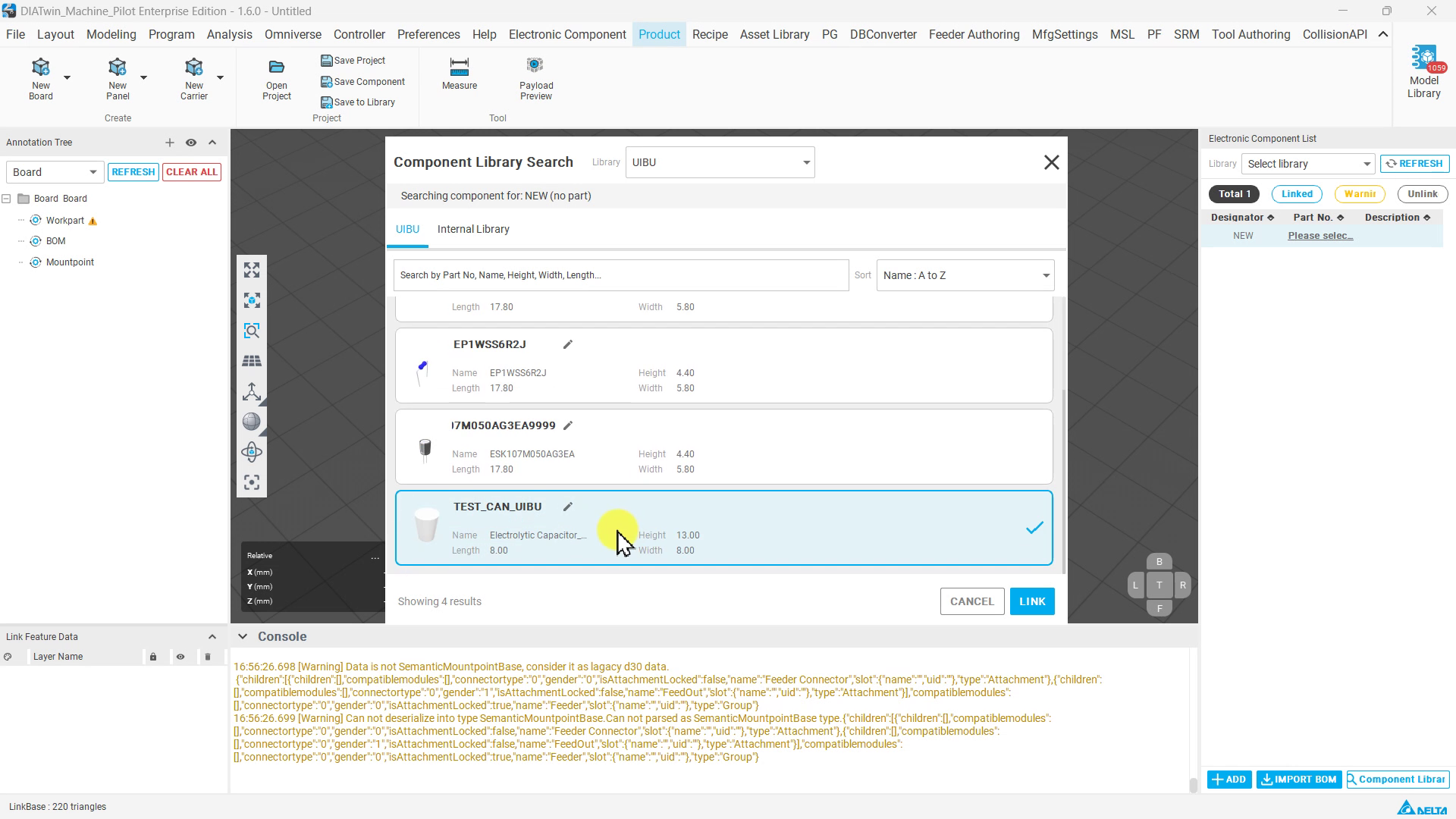Close the Component Library Search dialog
1456x819 pixels.
(1051, 162)
